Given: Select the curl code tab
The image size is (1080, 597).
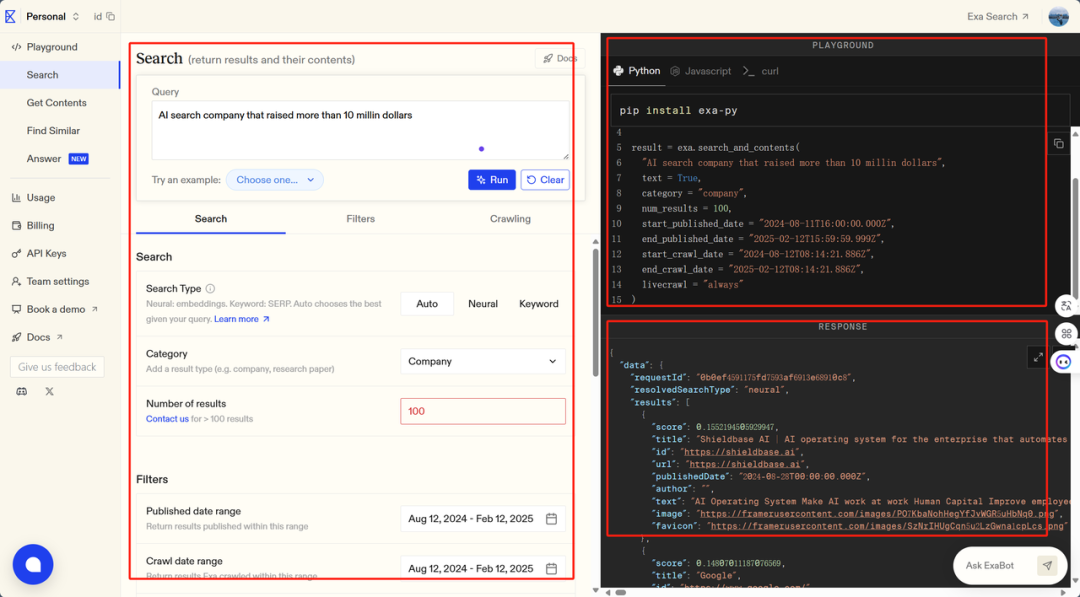Looking at the screenshot, I should click(x=761, y=71).
